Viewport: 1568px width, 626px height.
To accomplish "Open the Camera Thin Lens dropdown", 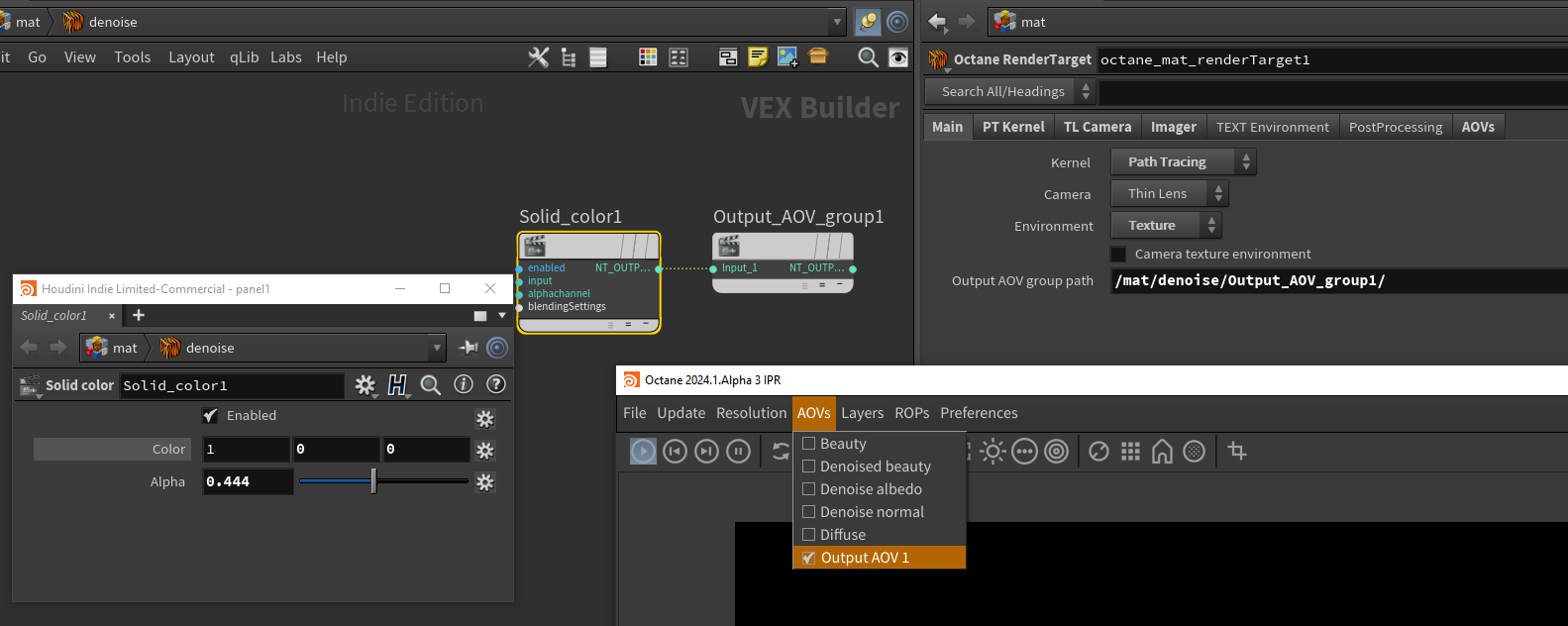I will click(x=1170, y=193).
